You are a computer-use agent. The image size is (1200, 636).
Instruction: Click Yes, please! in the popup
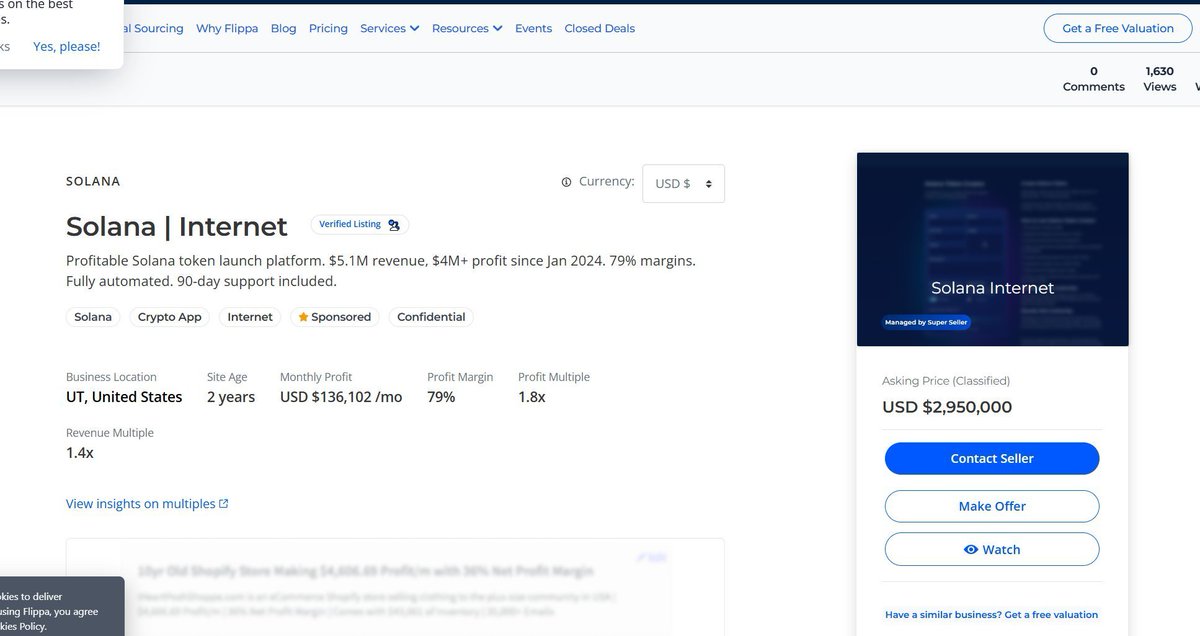click(x=66, y=46)
